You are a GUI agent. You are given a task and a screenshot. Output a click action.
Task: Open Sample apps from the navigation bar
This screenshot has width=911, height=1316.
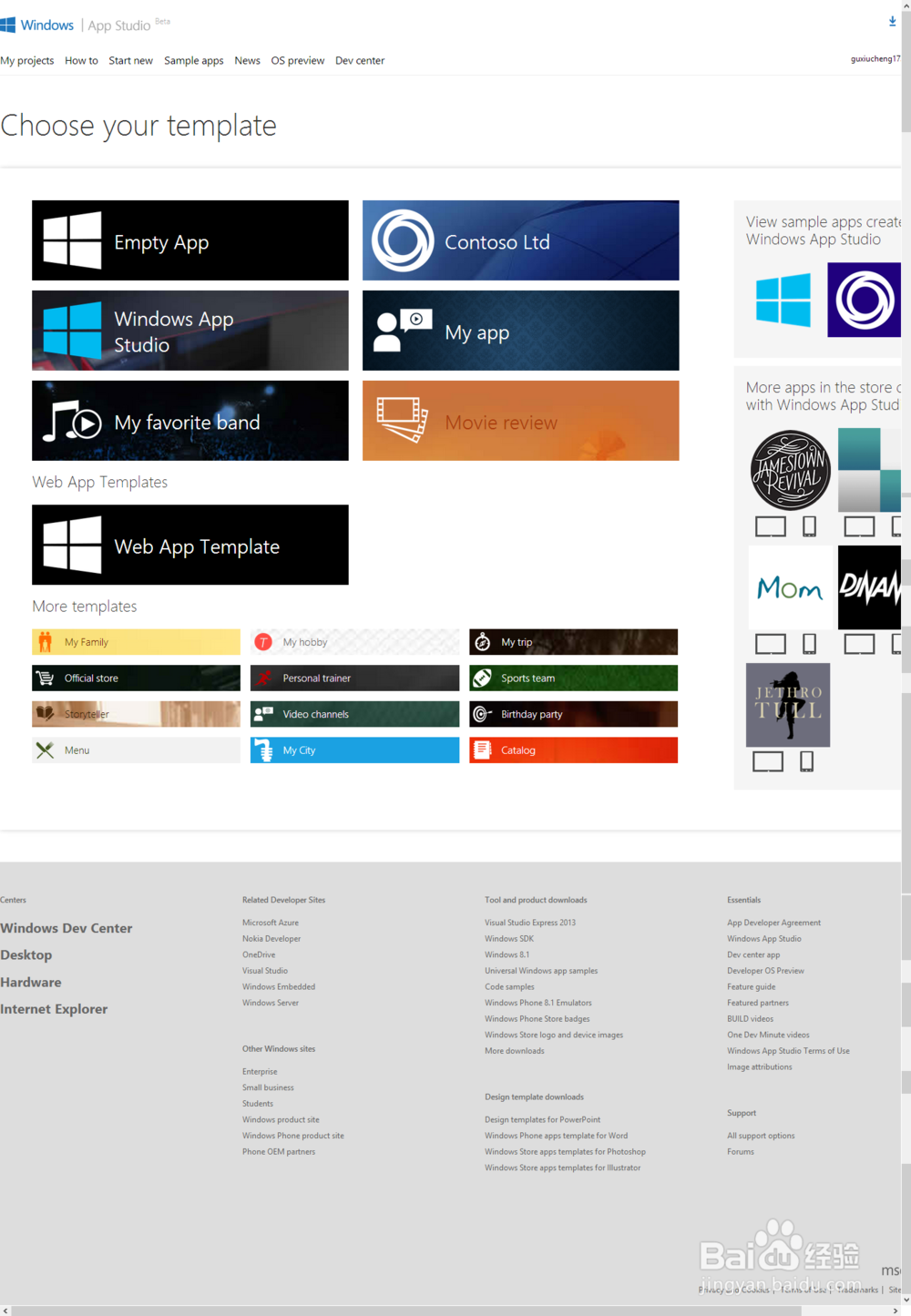coord(194,61)
